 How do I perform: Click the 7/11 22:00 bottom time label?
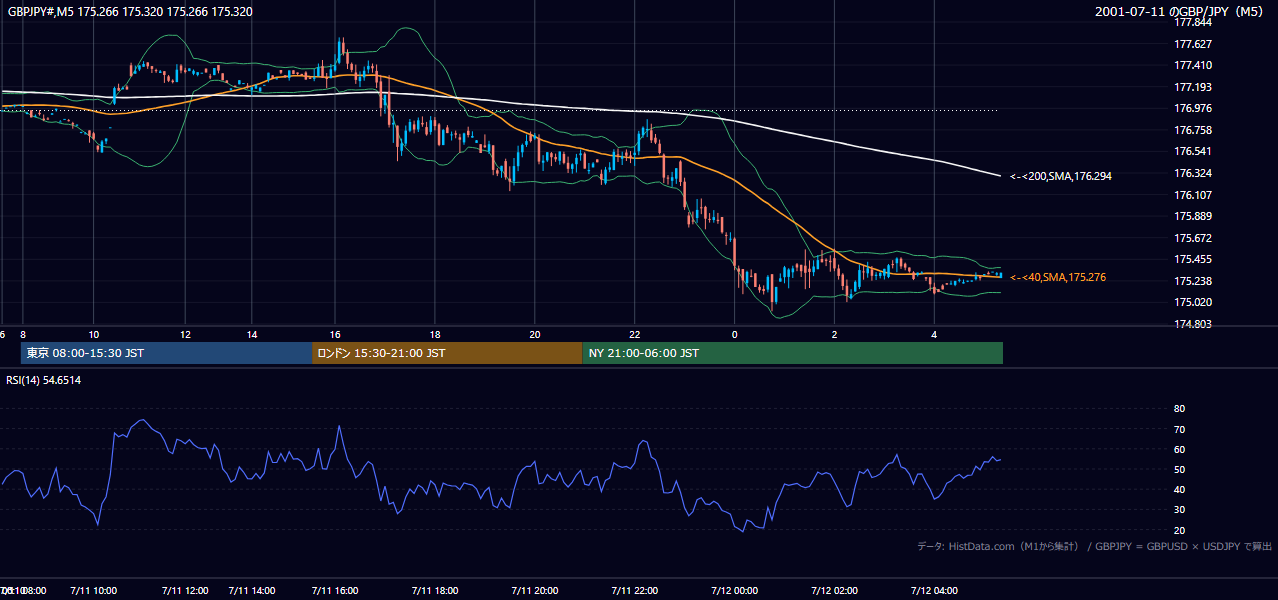[x=634, y=591]
